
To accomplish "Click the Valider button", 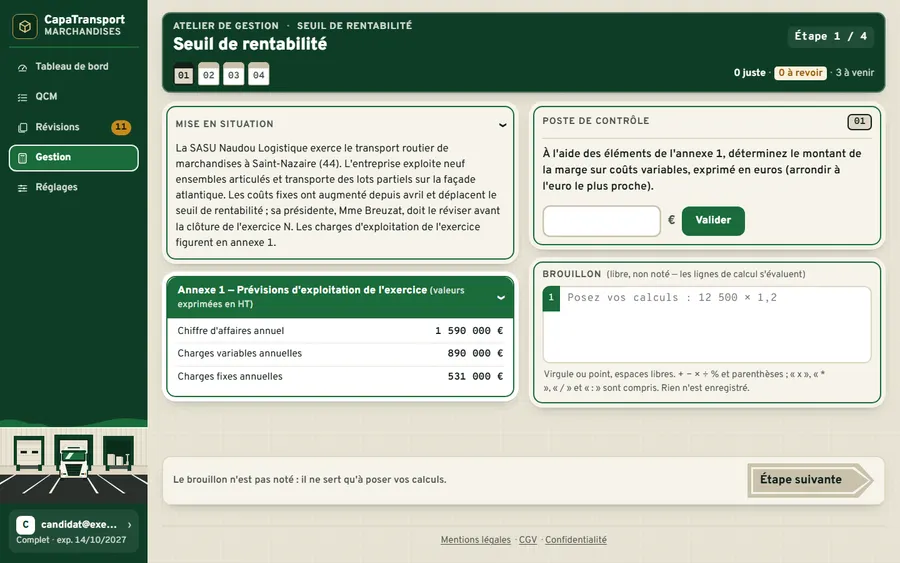I will [x=713, y=220].
